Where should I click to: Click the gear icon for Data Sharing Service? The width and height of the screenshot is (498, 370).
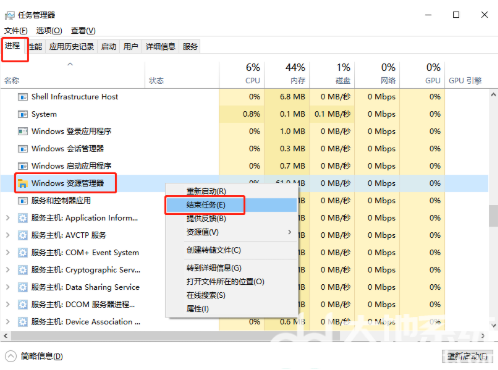tap(22, 287)
